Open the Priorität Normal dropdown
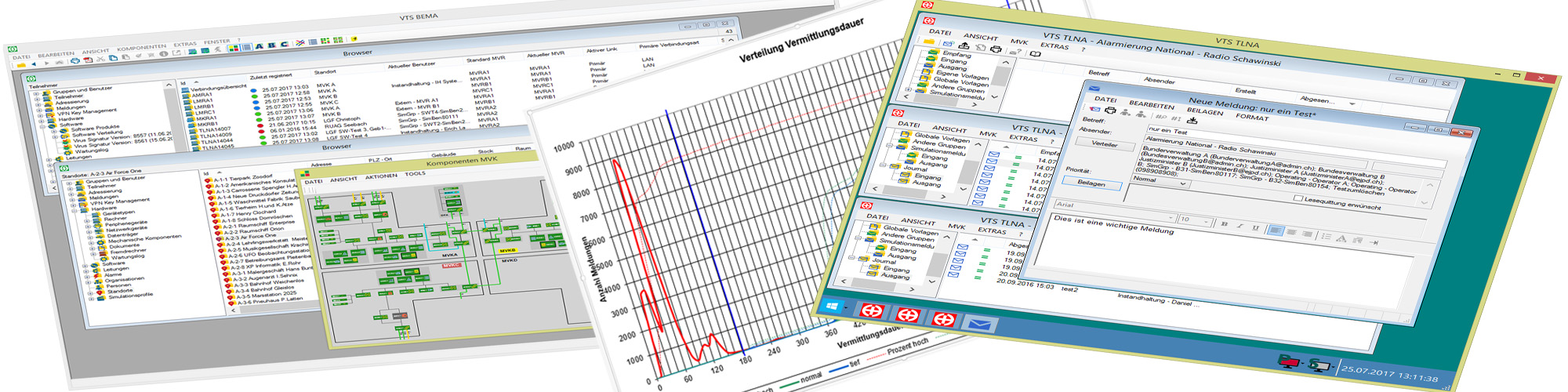1568x392 pixels. coord(1160,181)
